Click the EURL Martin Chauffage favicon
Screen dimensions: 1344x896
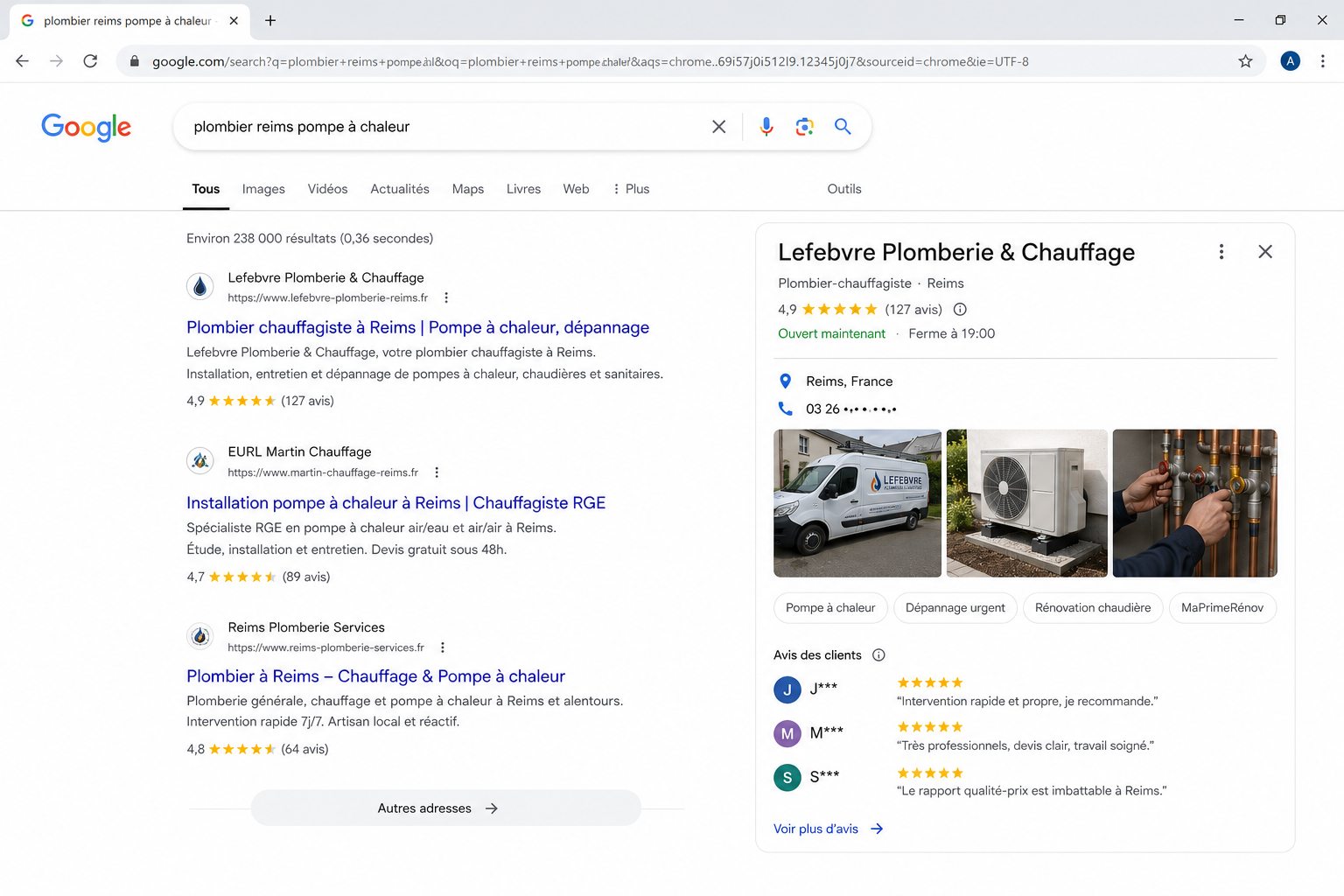[x=200, y=460]
